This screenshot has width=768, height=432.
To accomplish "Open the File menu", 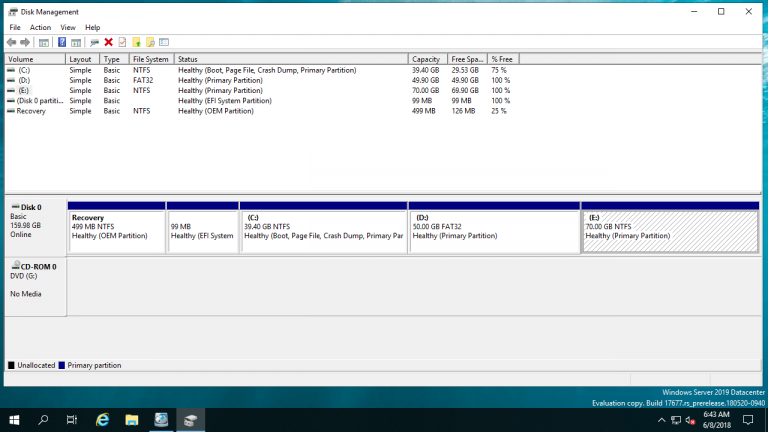I will tap(15, 27).
